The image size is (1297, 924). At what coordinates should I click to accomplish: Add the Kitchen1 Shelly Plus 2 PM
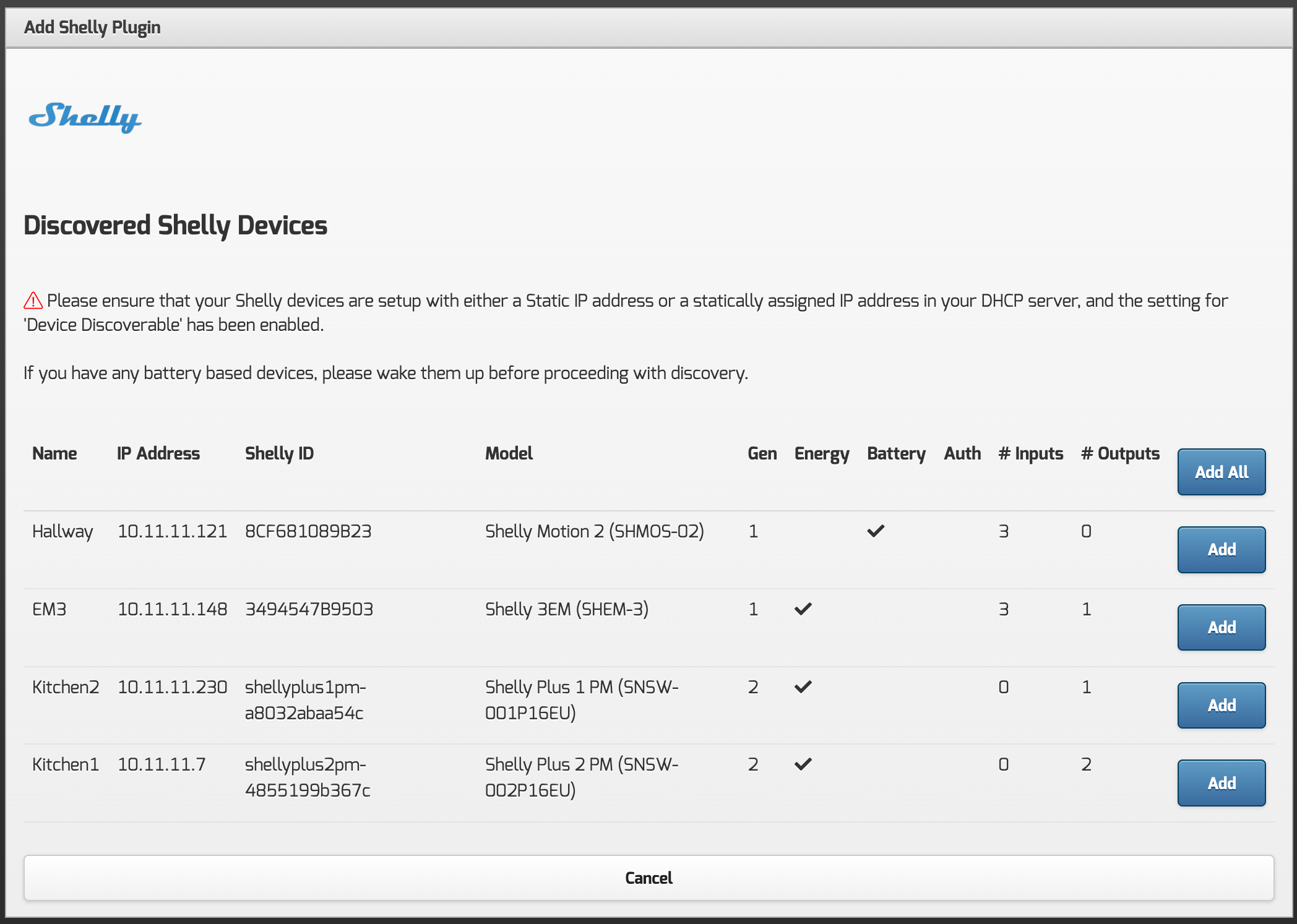pos(1221,782)
